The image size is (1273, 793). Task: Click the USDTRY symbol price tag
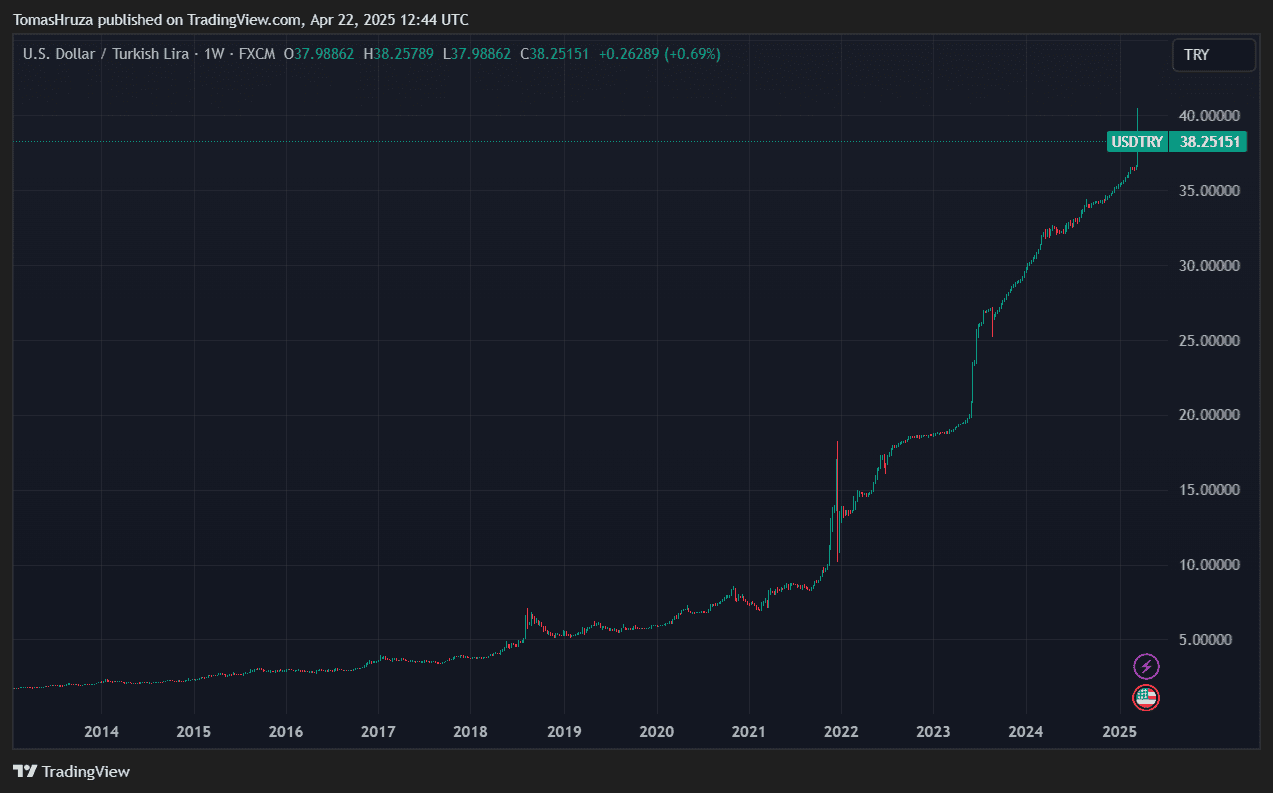click(x=1137, y=142)
